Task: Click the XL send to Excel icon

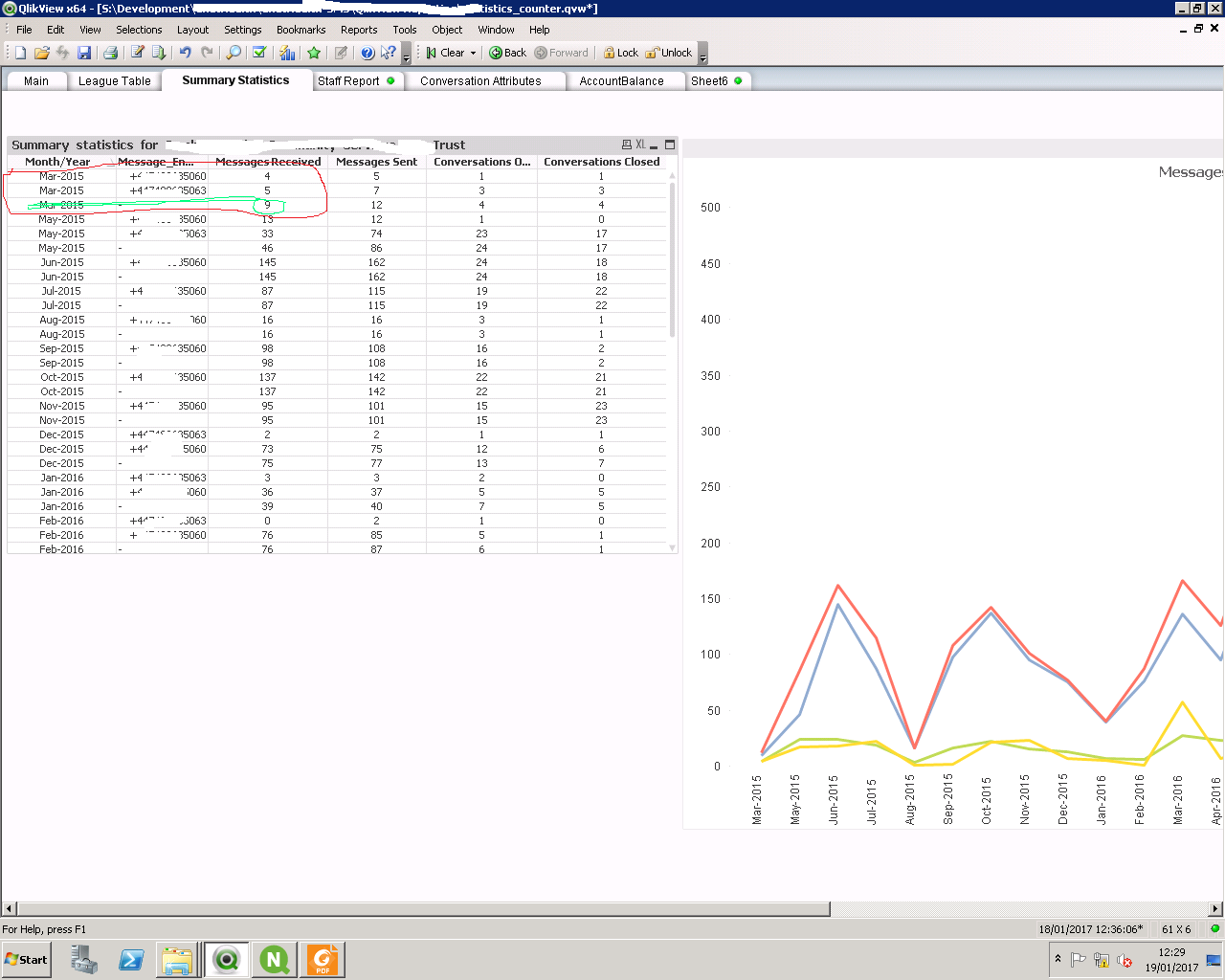Action: point(640,145)
